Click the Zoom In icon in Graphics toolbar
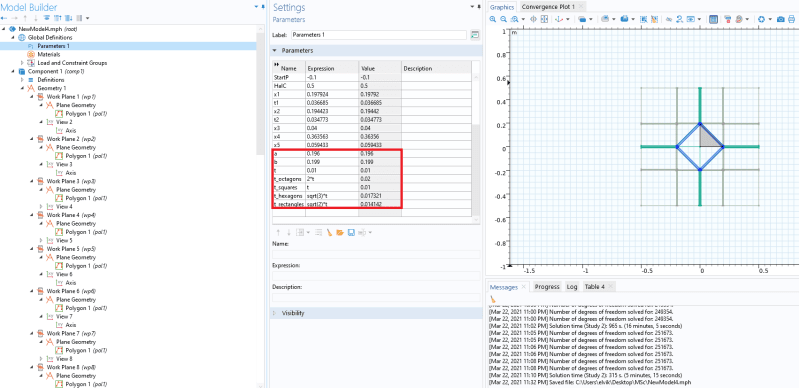This screenshot has height=388, width=800. tap(492, 19)
